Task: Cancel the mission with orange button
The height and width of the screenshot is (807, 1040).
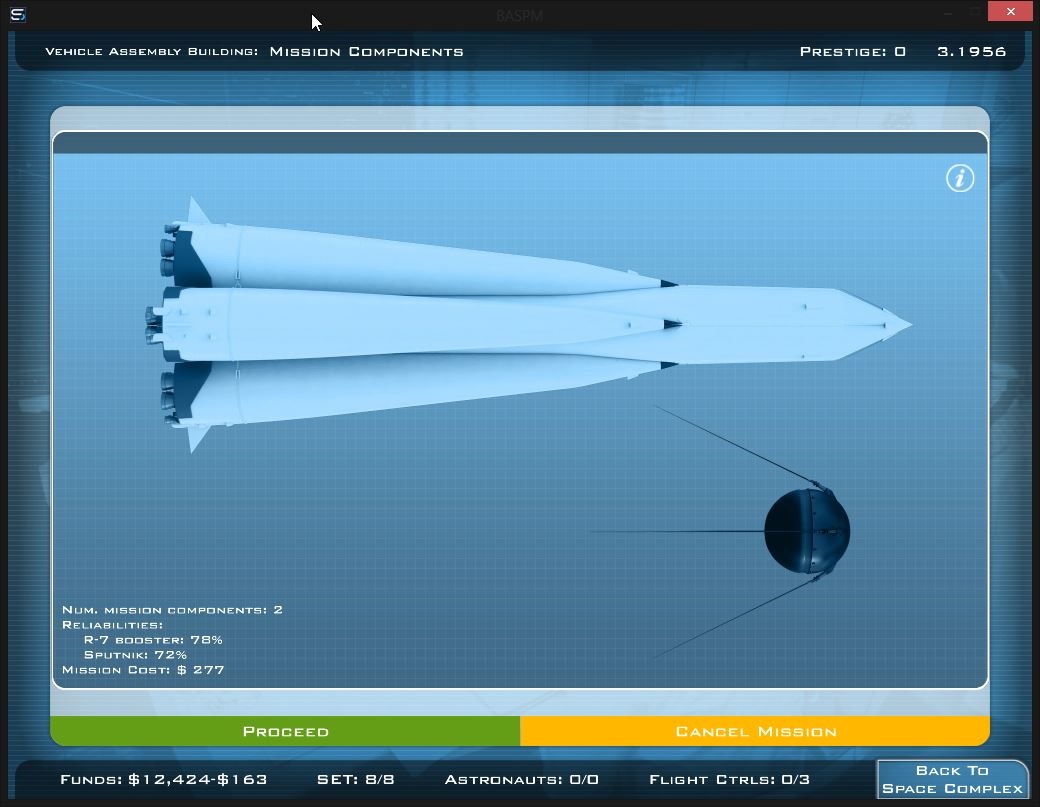Action: click(x=755, y=731)
